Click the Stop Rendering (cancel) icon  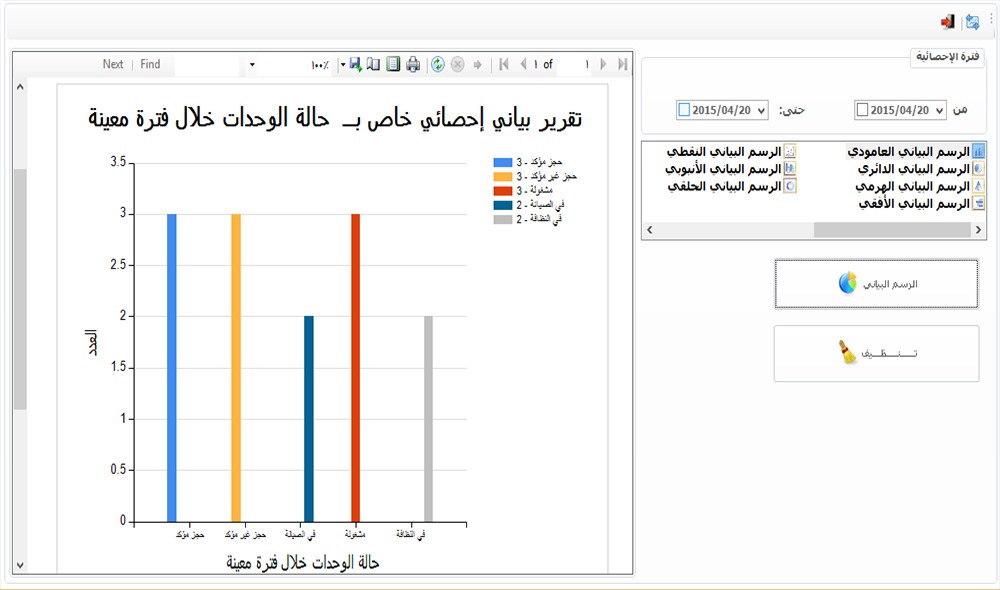[458, 63]
